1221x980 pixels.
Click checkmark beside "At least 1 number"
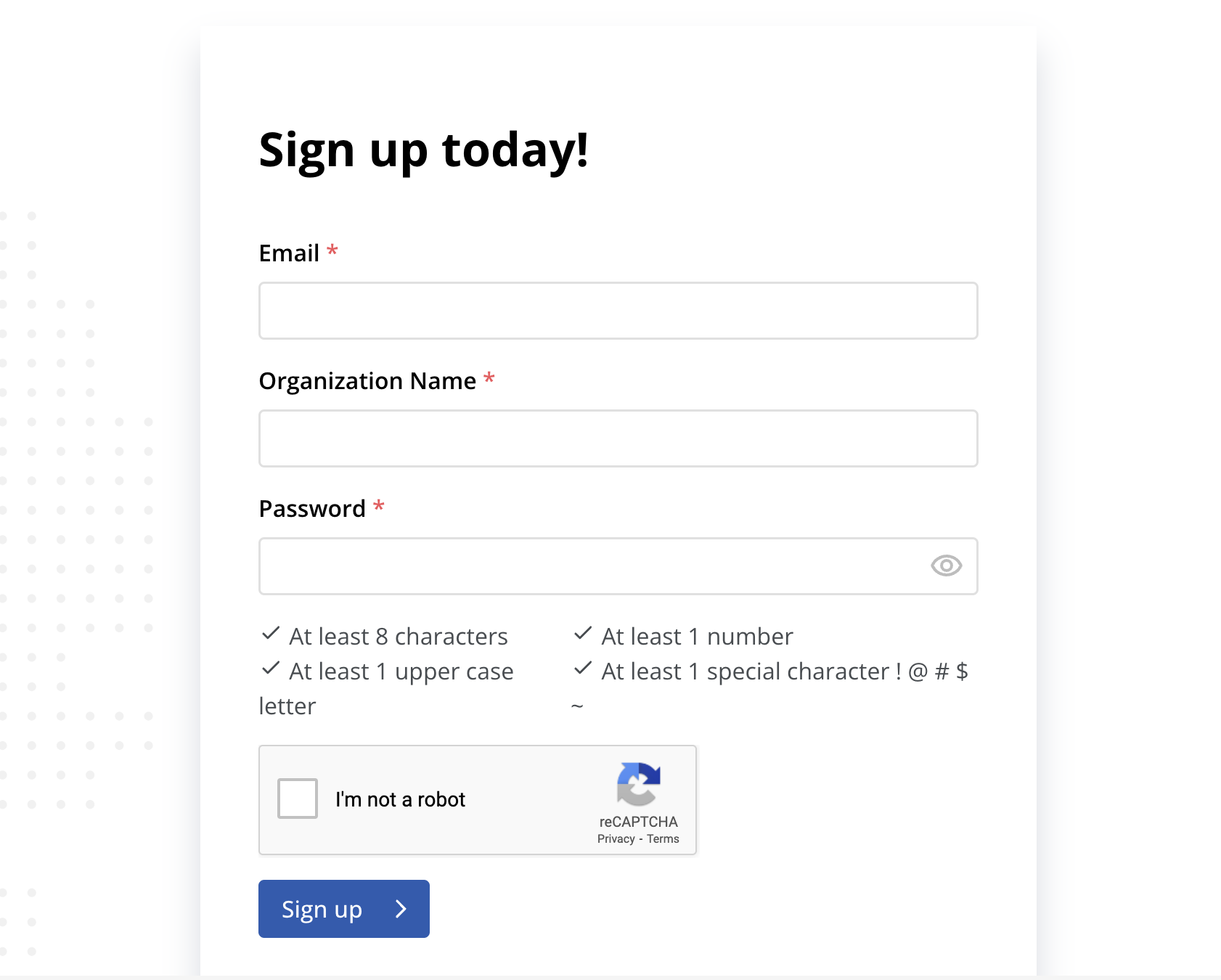pyautogui.click(x=583, y=634)
